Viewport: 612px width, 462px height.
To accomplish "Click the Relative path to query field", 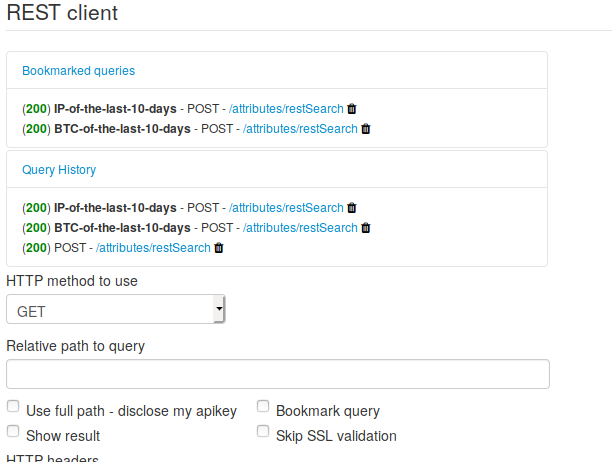I will [278, 374].
